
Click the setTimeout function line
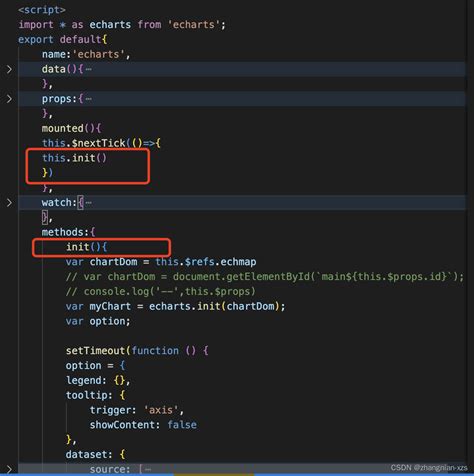(x=137, y=351)
